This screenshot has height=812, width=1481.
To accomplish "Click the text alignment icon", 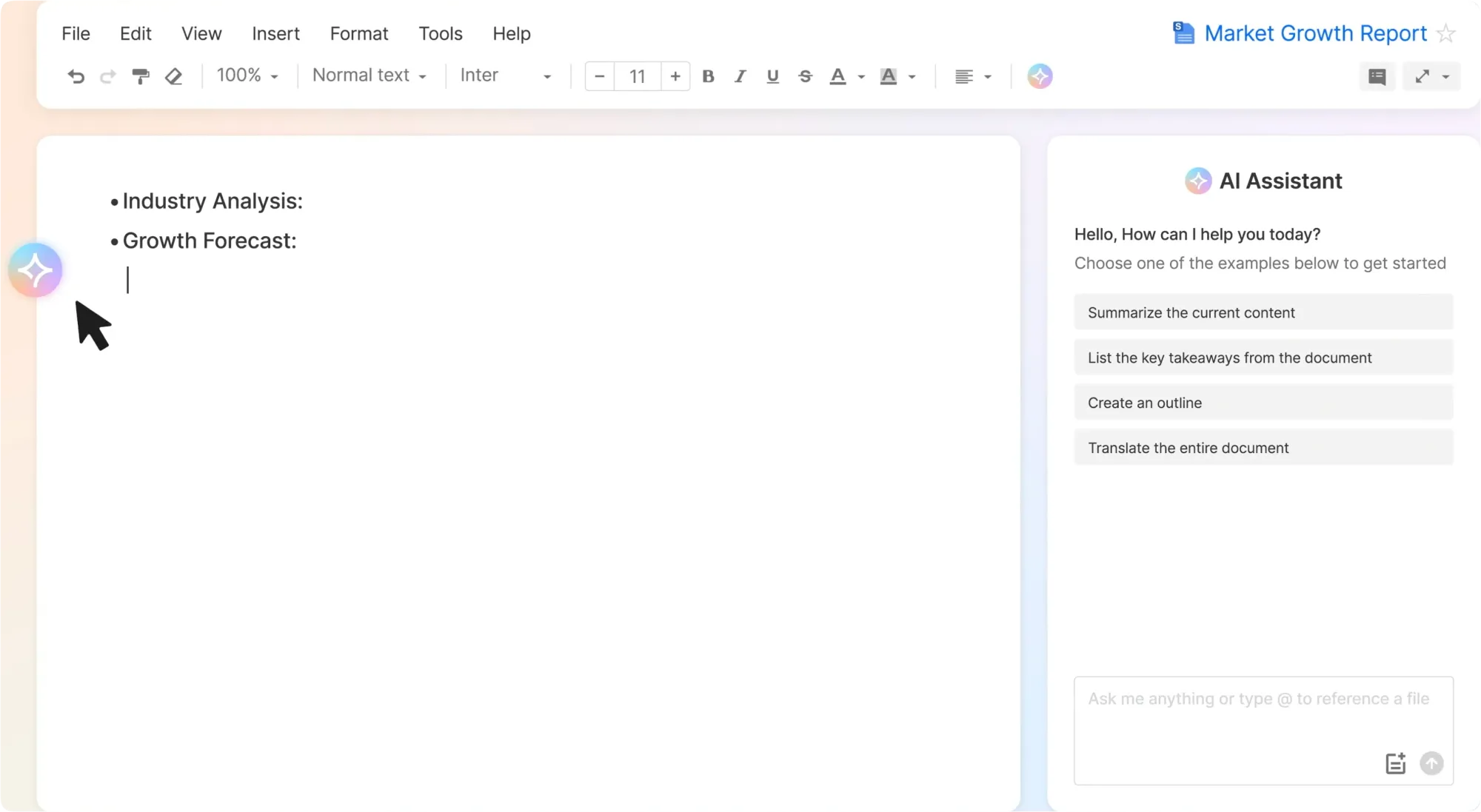I will (x=963, y=76).
